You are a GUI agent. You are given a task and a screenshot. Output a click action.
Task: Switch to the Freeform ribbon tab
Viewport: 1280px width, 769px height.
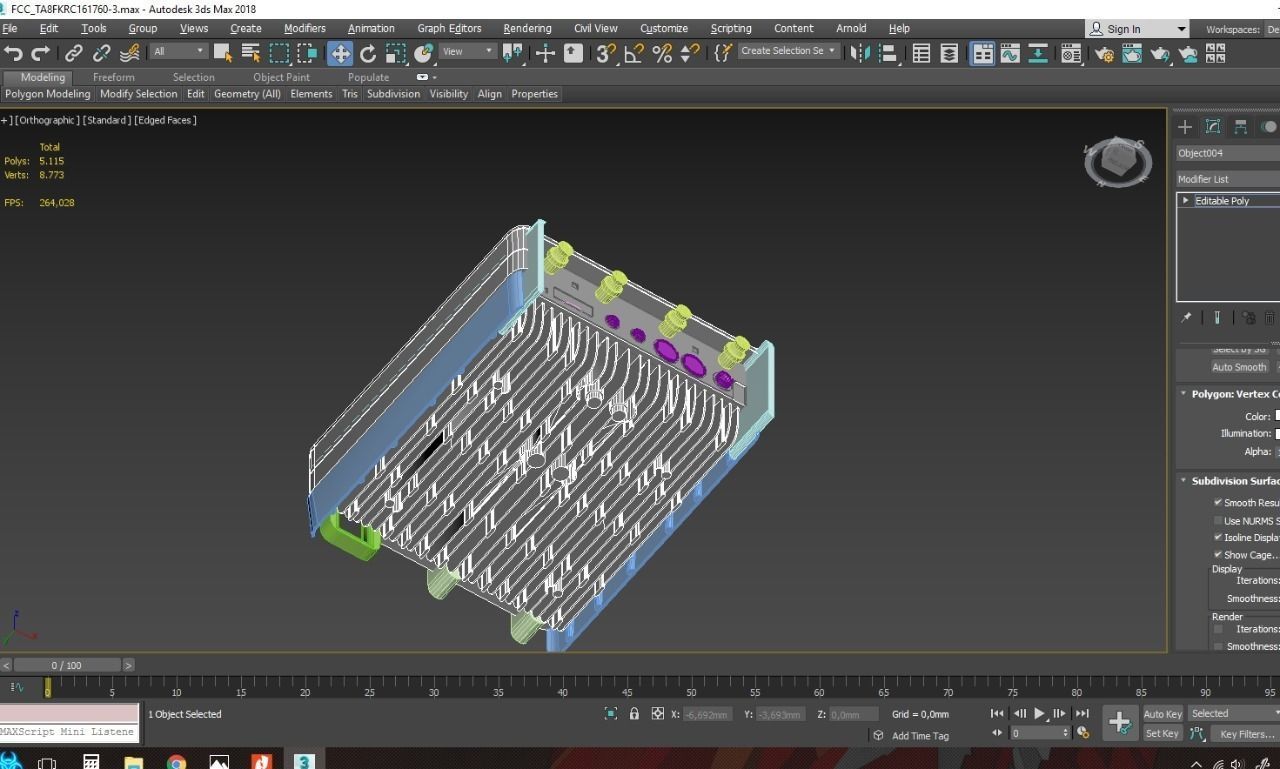click(x=114, y=77)
